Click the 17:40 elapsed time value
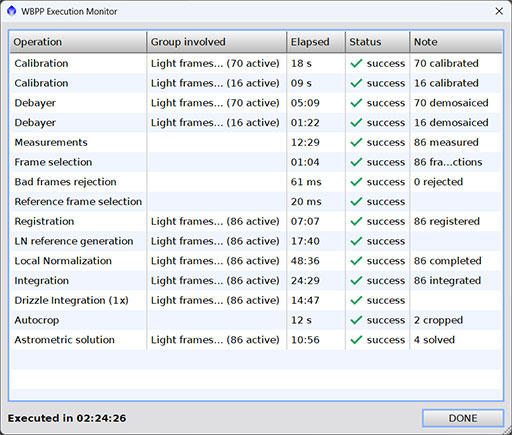The width and height of the screenshot is (512, 435). (x=305, y=241)
